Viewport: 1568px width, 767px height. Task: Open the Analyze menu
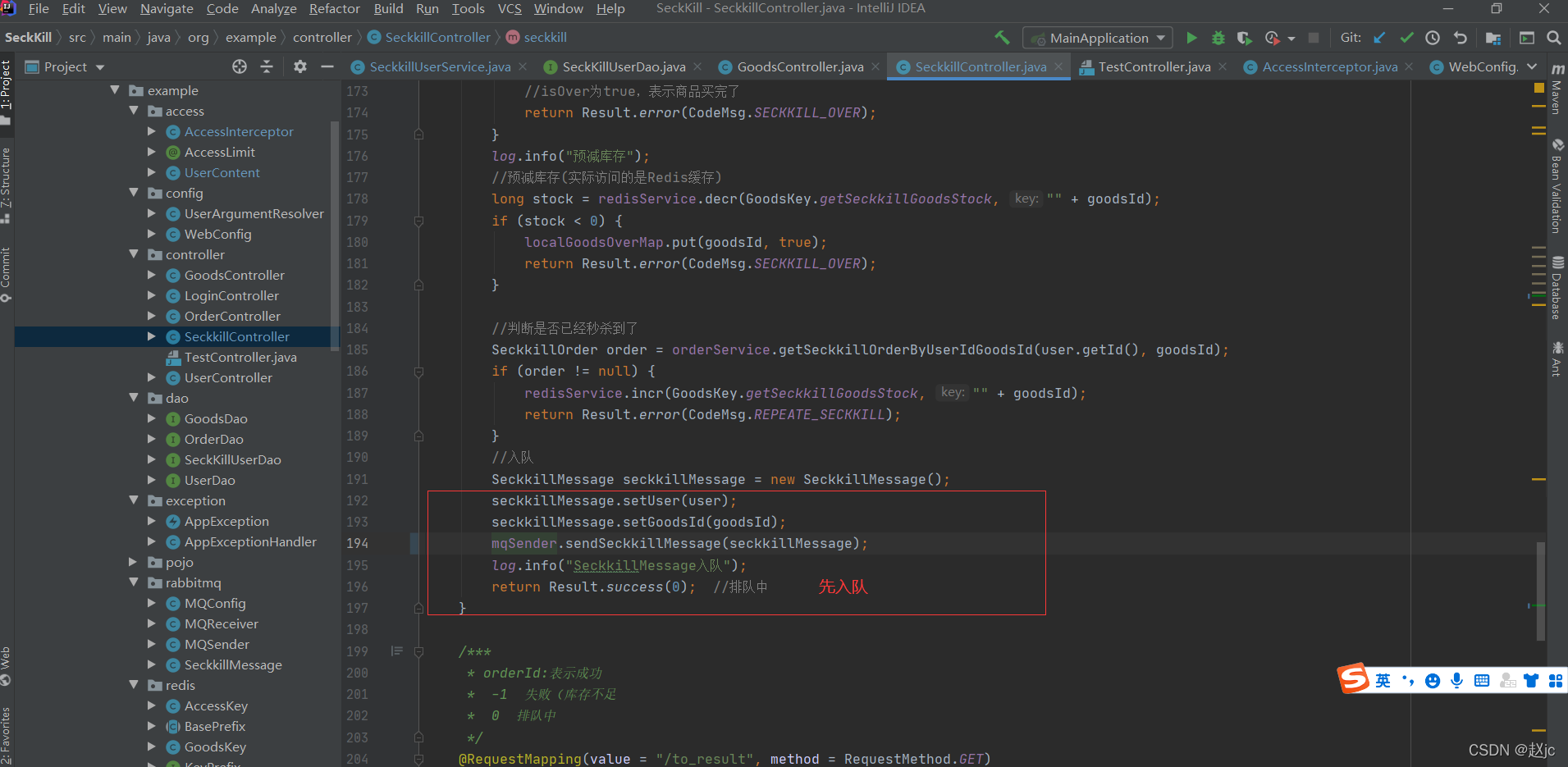[273, 9]
